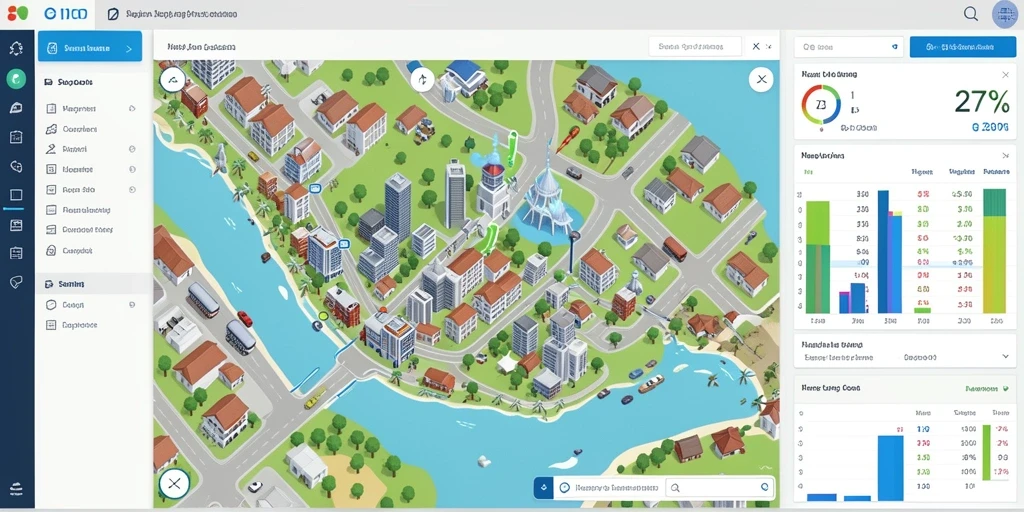Open the user avatar in top bar
1024x512 pixels.
coord(1004,14)
